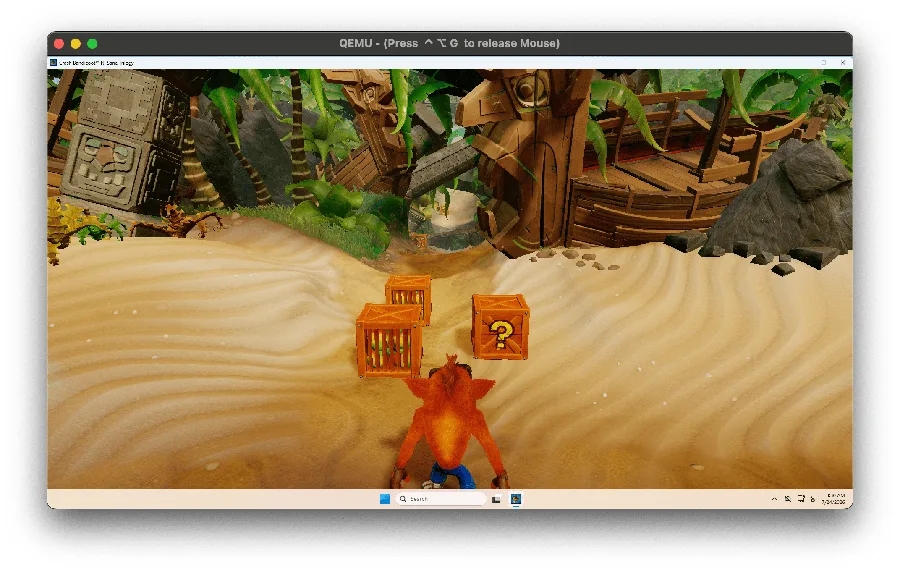The height and width of the screenshot is (571, 900).
Task: Minimize QEMU using the yellow button
Action: pos(75,44)
